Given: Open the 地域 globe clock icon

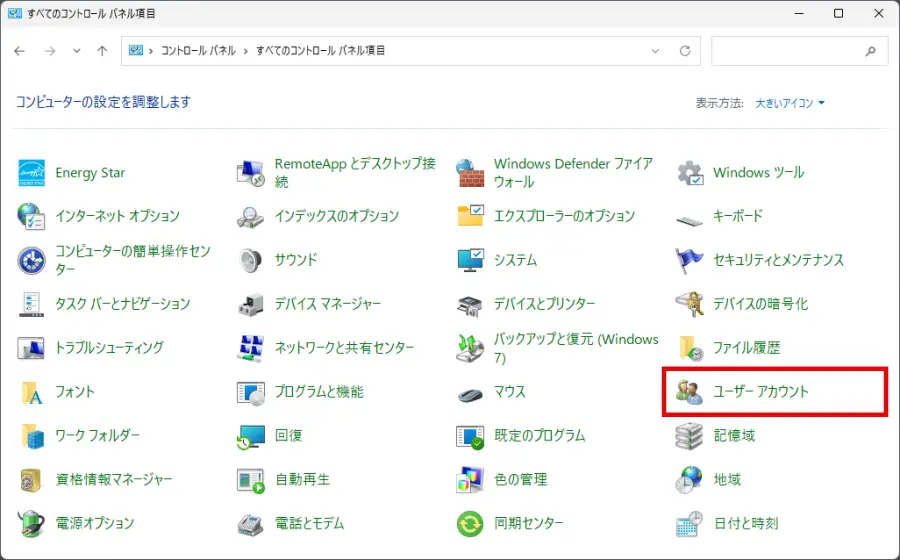Looking at the screenshot, I should [x=689, y=479].
